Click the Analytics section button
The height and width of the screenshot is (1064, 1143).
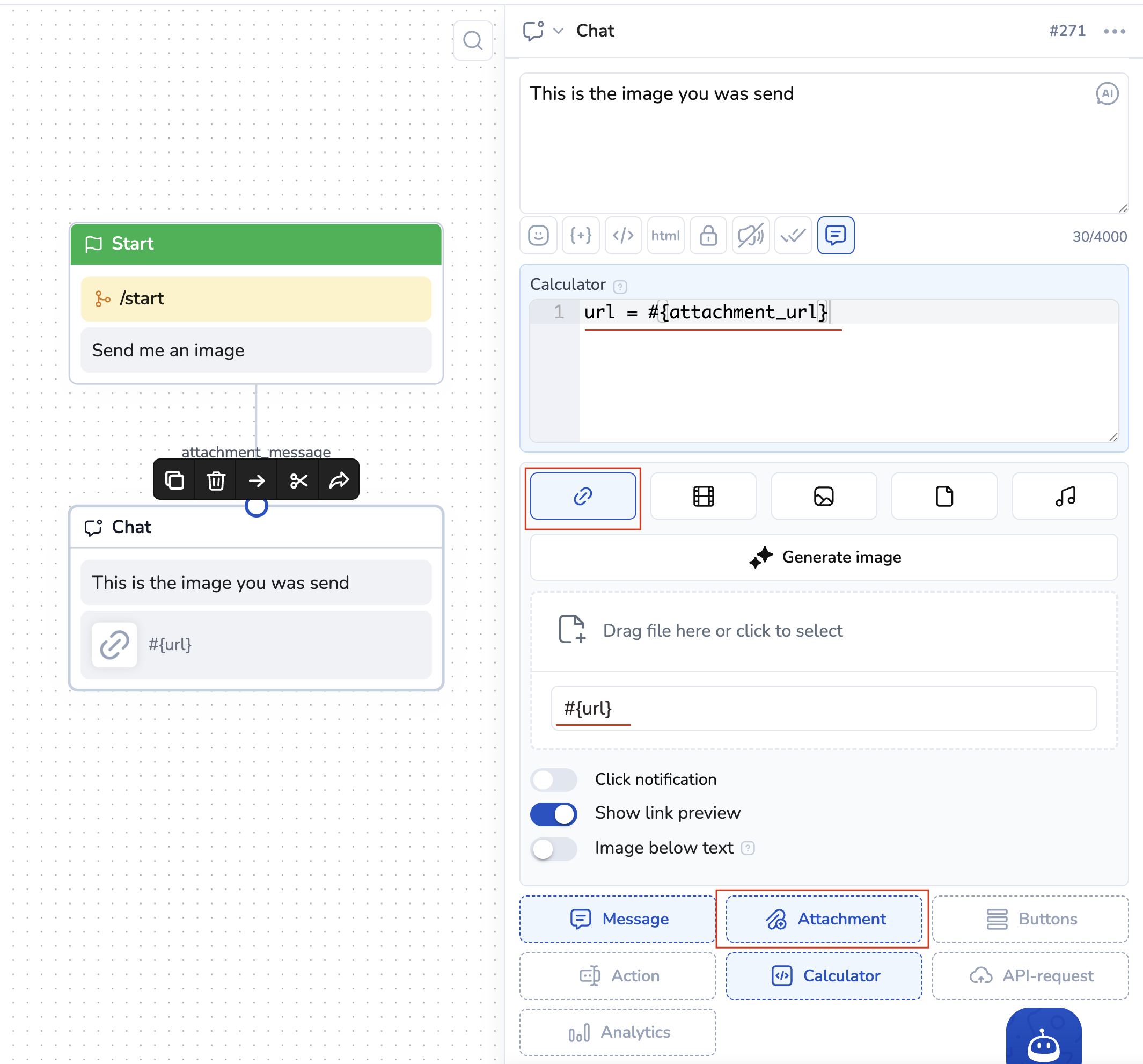618,1032
